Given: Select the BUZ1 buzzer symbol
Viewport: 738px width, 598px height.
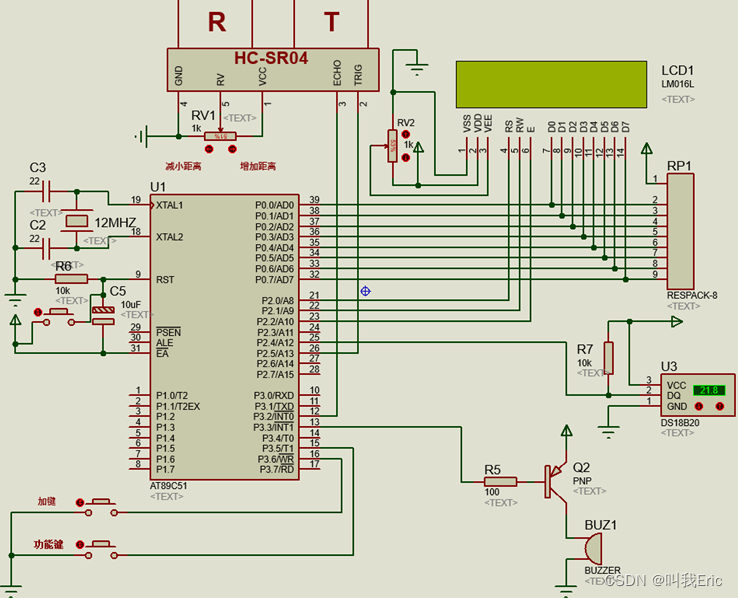Looking at the screenshot, I should (593, 549).
